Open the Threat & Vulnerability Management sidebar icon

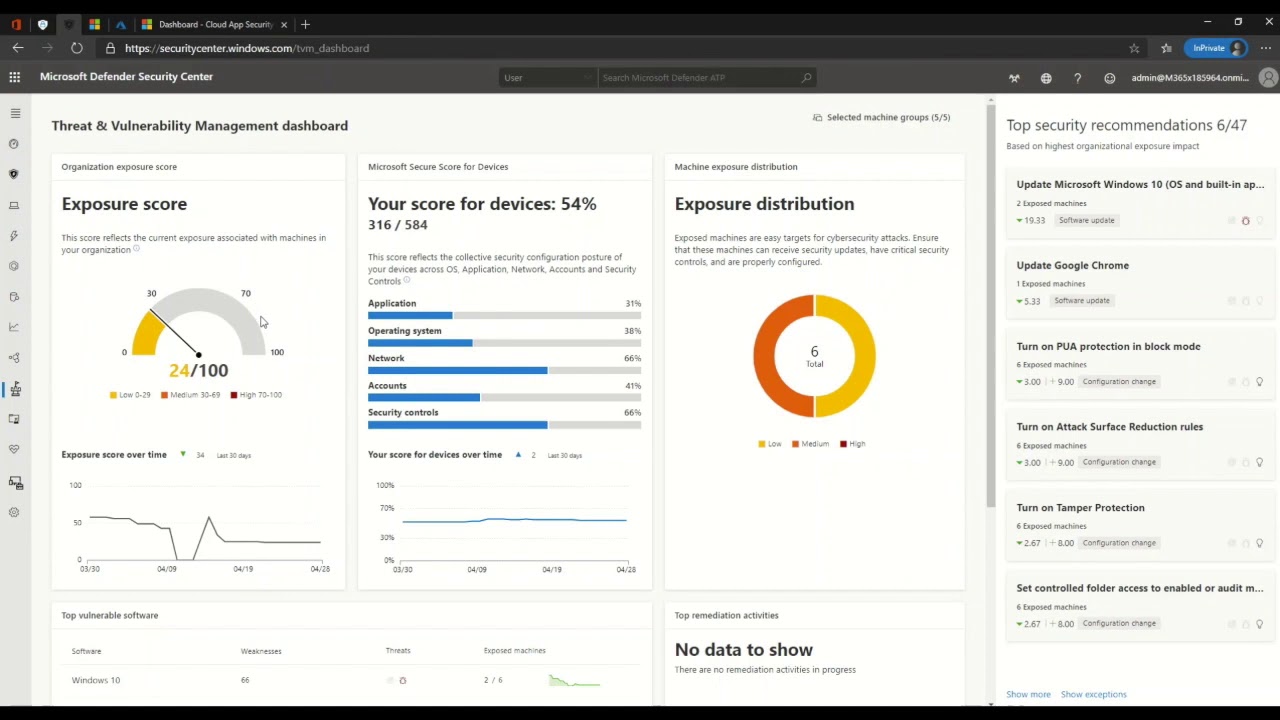(15, 389)
